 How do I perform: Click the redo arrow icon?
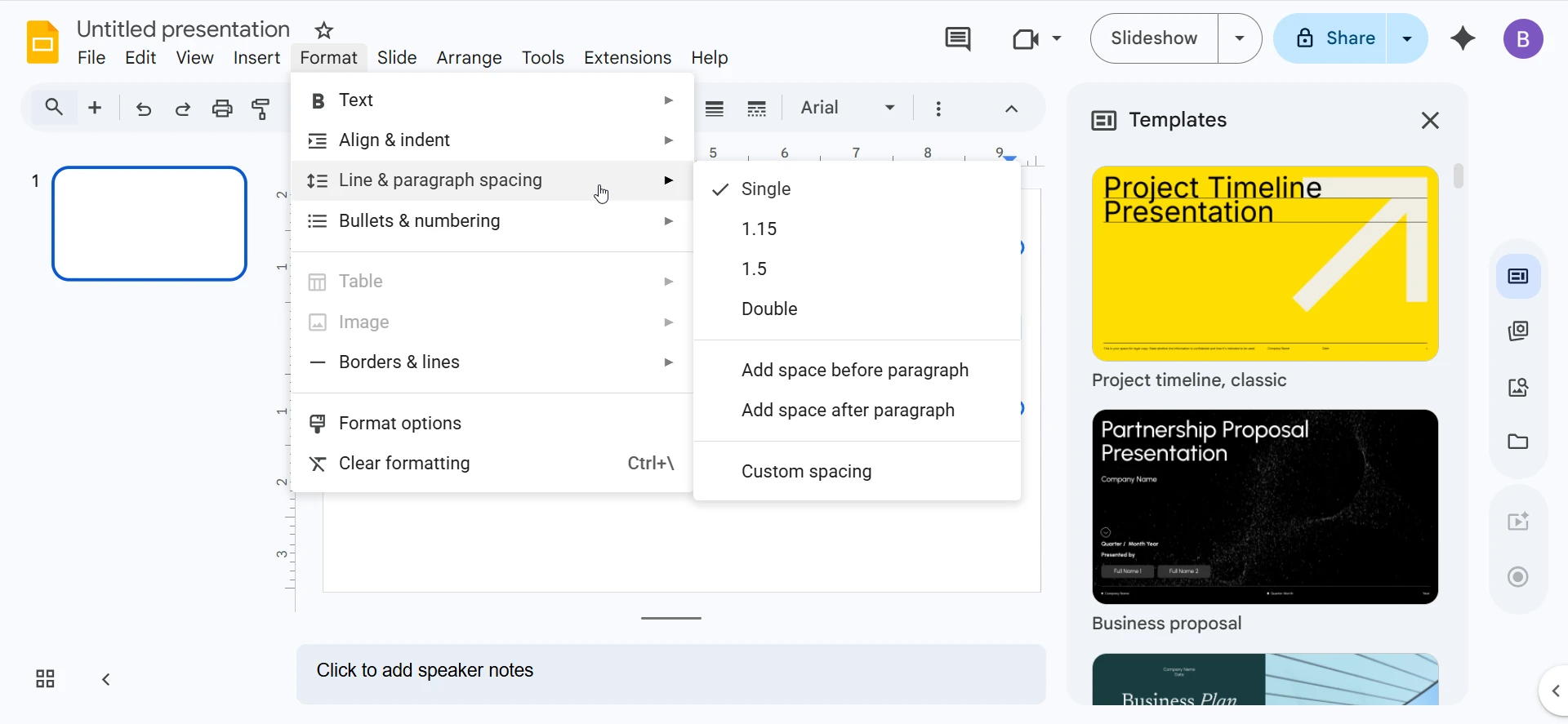tap(183, 109)
